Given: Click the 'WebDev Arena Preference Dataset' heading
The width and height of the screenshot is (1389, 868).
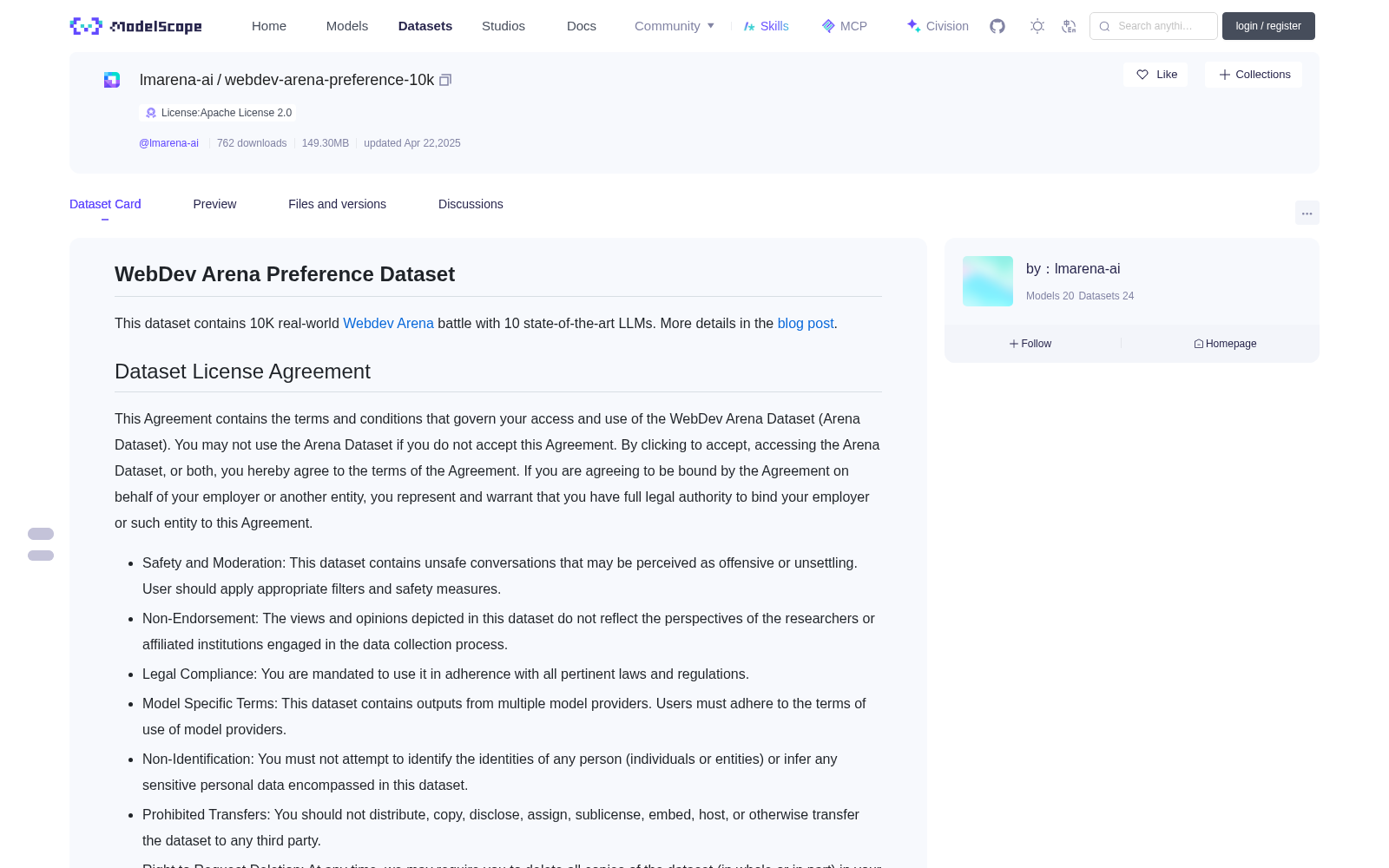Looking at the screenshot, I should pyautogui.click(x=285, y=274).
